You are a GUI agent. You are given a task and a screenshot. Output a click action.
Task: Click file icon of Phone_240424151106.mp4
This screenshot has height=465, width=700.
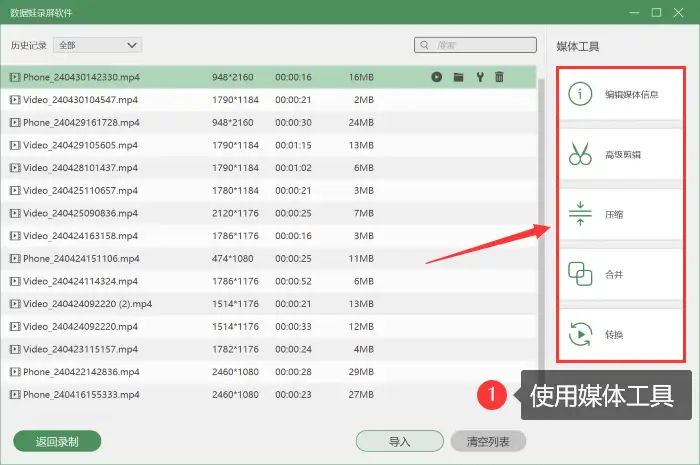(15, 259)
